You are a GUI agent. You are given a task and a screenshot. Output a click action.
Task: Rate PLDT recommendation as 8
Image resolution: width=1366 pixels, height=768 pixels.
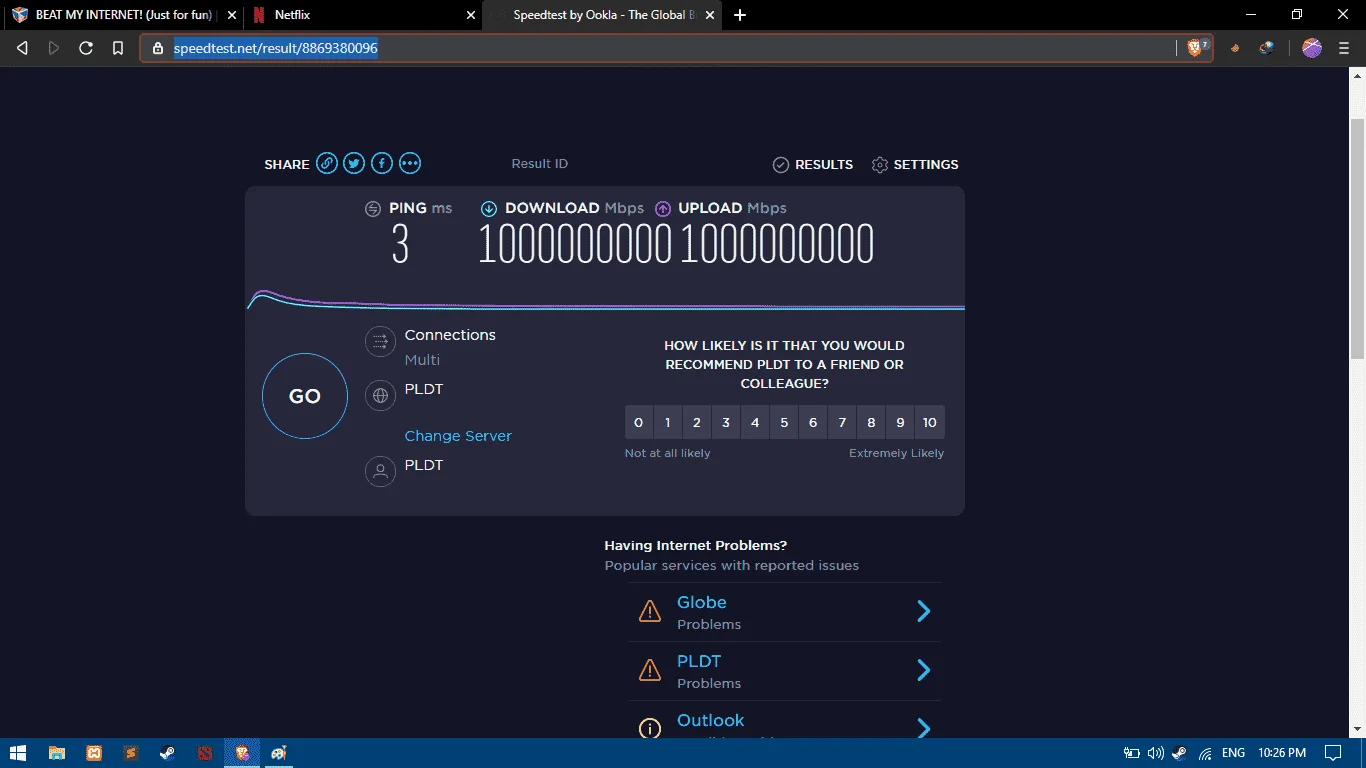tap(871, 423)
